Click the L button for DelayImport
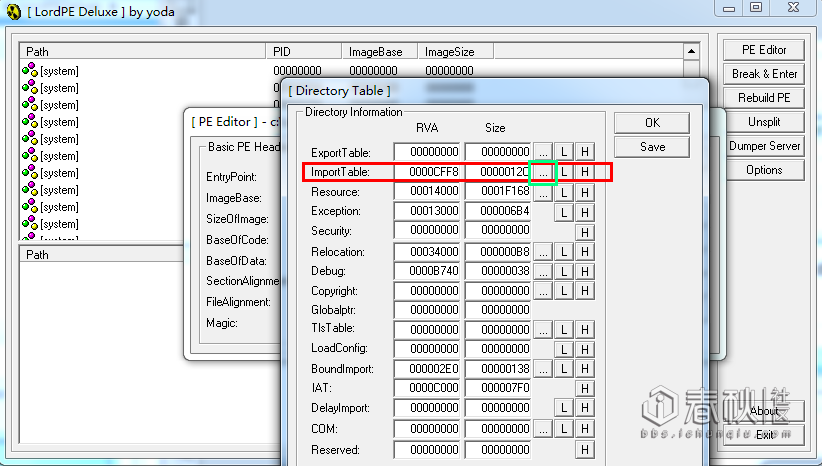822x466 pixels. click(x=564, y=408)
